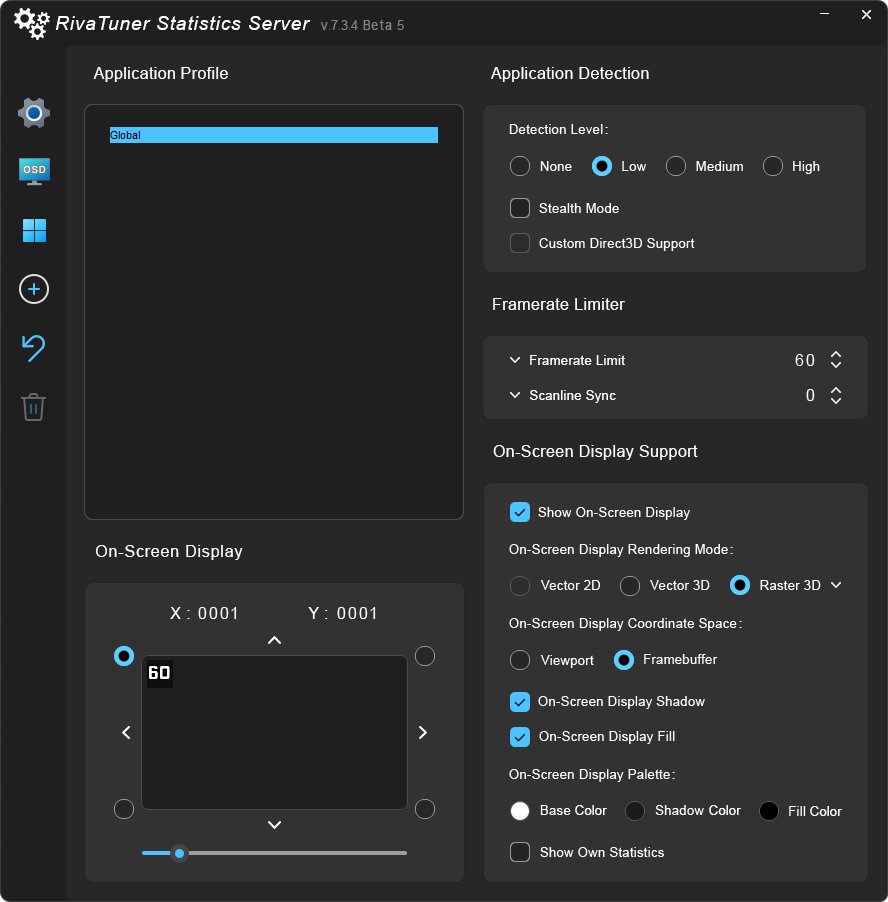This screenshot has width=888, height=902.
Task: Nudge OSD position left with arrow icon
Action: 125,732
